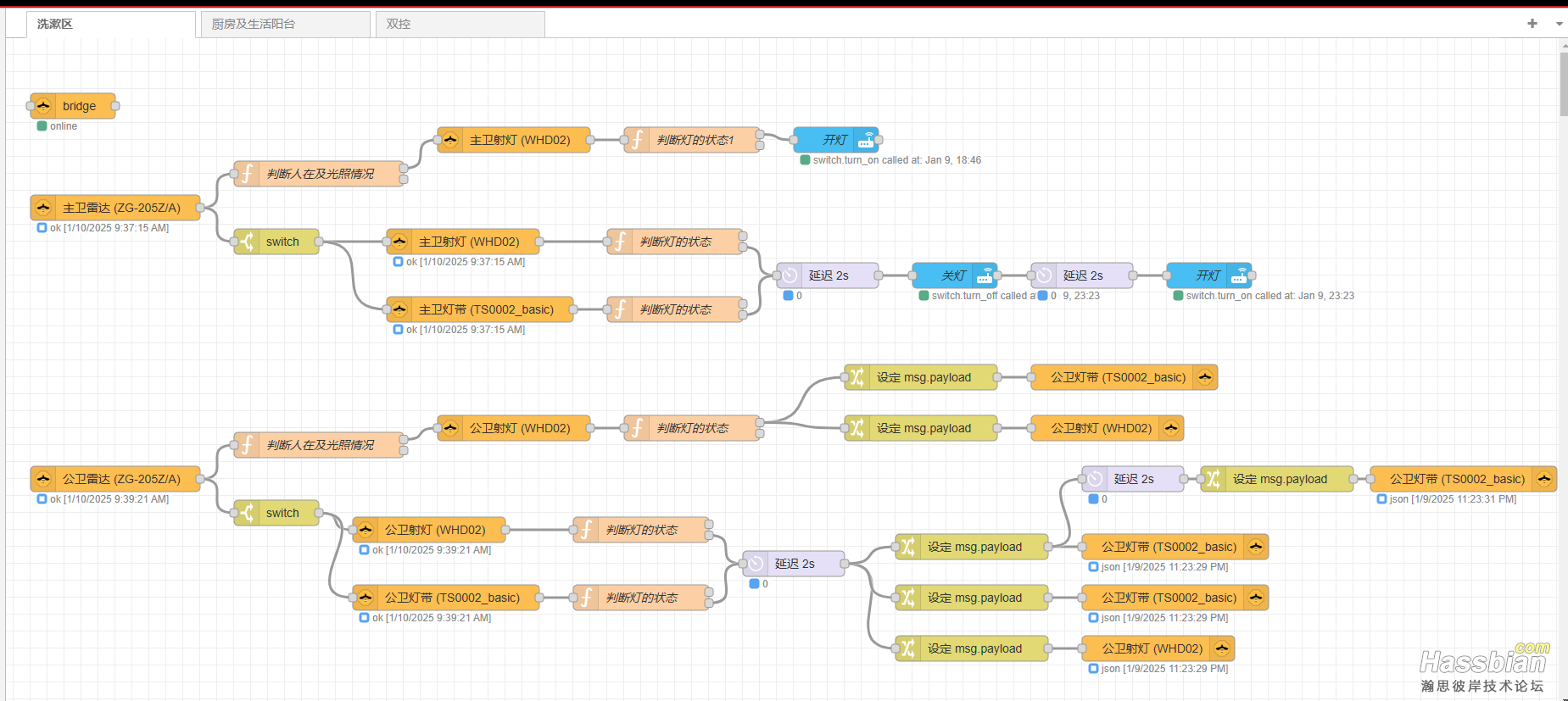Viewport: 1568px width, 701px height.
Task: Open the 双控 flow tab
Action: 460,25
